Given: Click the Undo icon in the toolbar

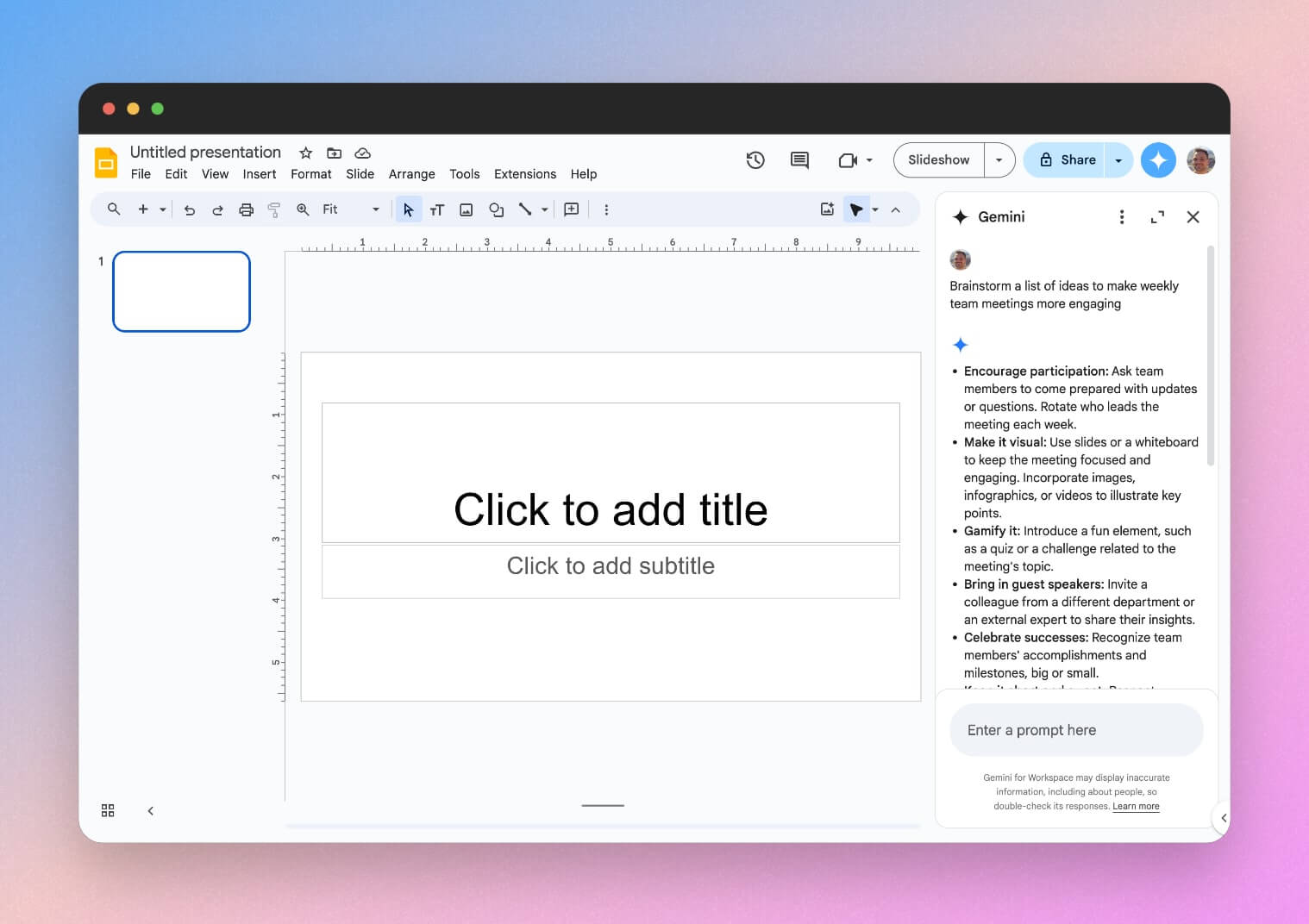Looking at the screenshot, I should tap(190, 209).
